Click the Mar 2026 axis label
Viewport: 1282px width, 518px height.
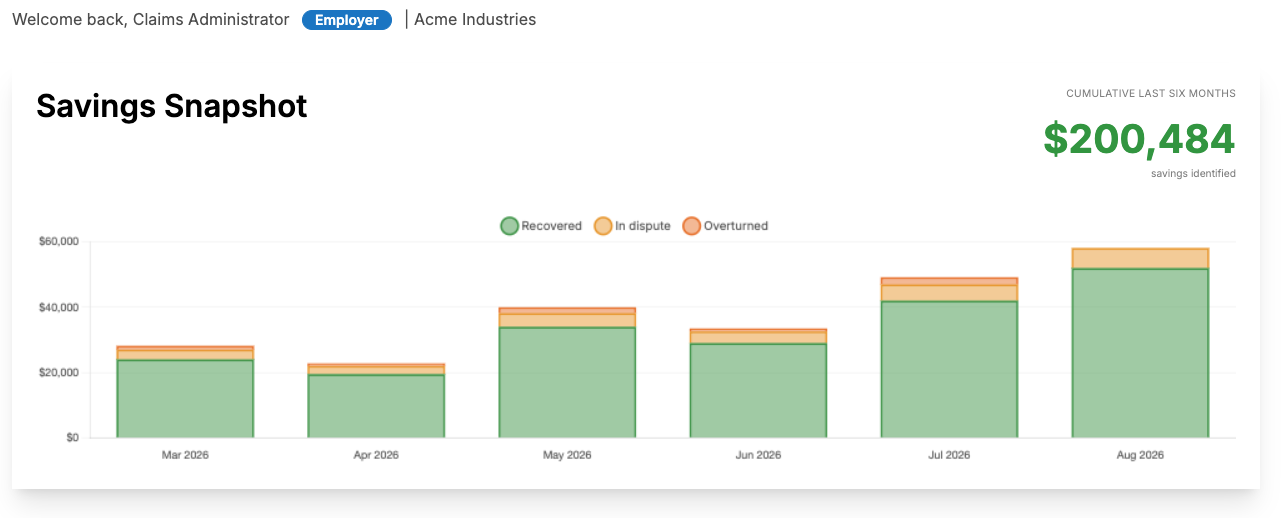[185, 455]
